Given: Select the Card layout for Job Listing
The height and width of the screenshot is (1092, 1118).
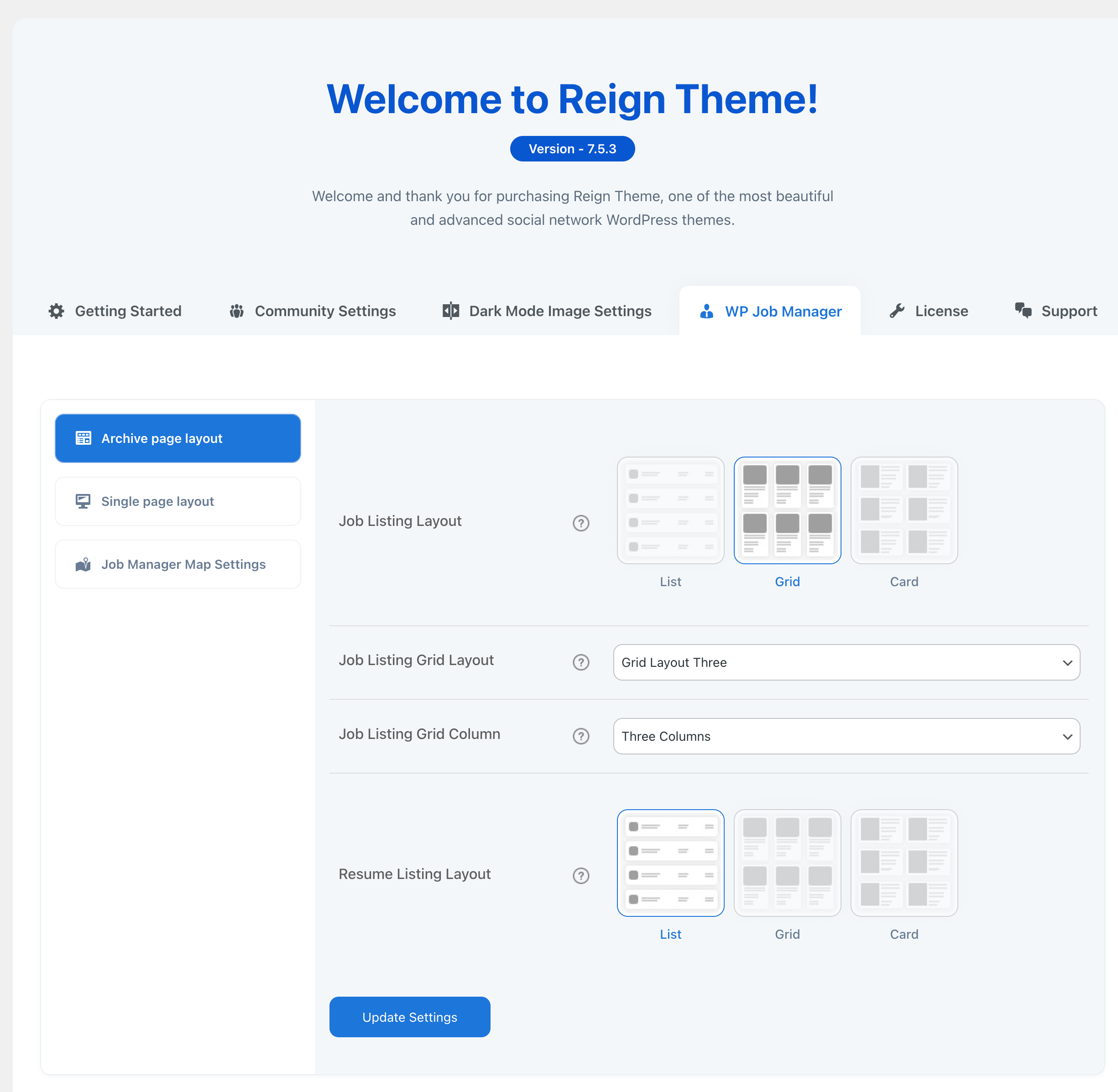Looking at the screenshot, I should tap(904, 510).
